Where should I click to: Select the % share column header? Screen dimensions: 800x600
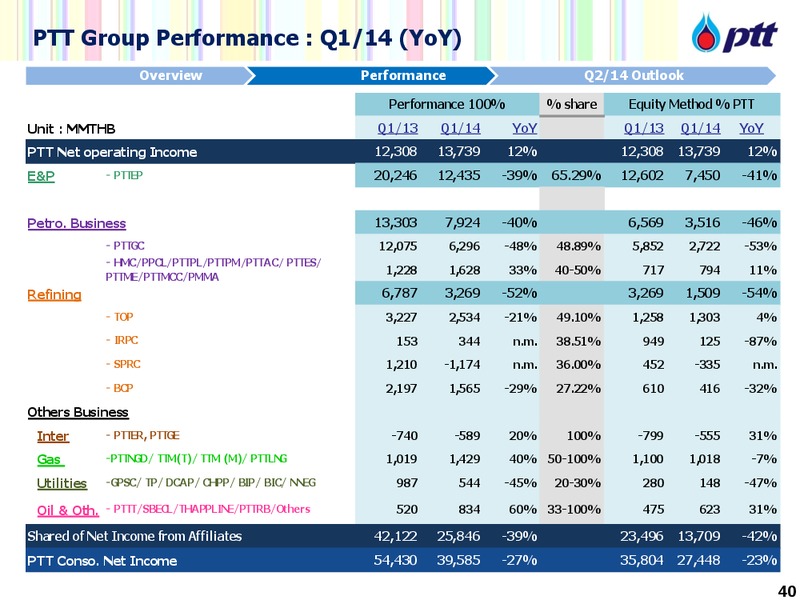(x=571, y=104)
